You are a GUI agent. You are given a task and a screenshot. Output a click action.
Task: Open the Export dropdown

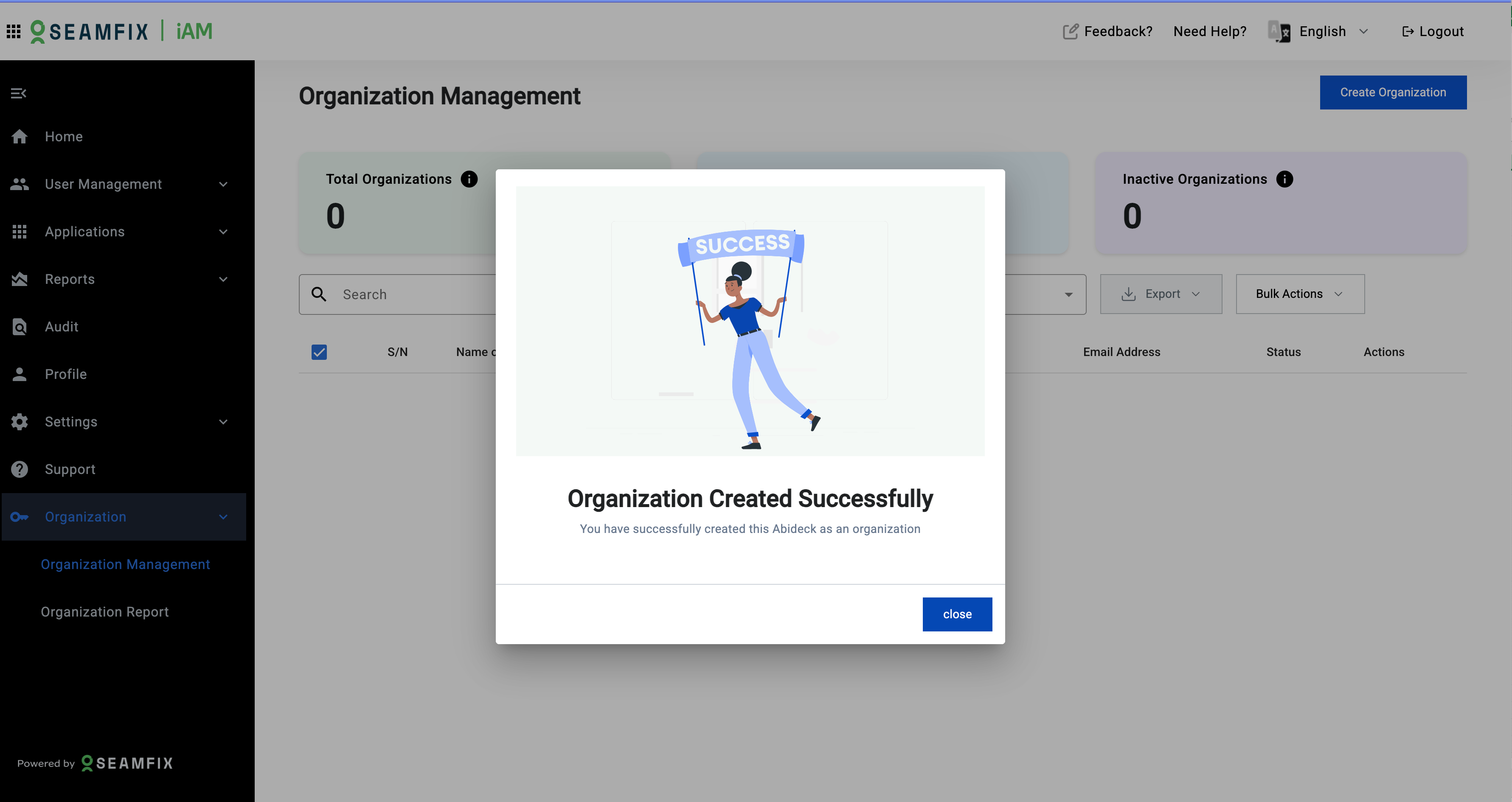[1161, 294]
